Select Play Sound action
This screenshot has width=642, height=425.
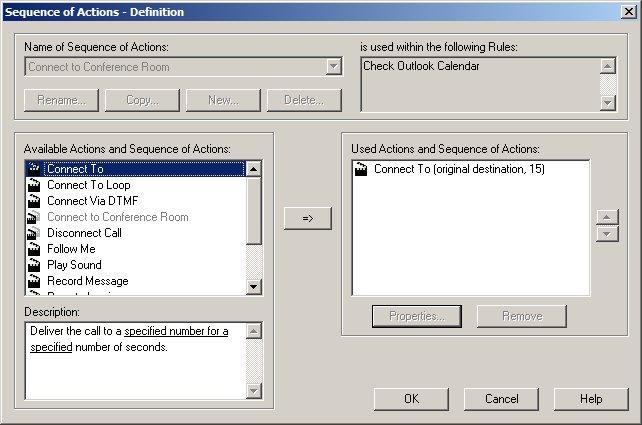(74, 265)
